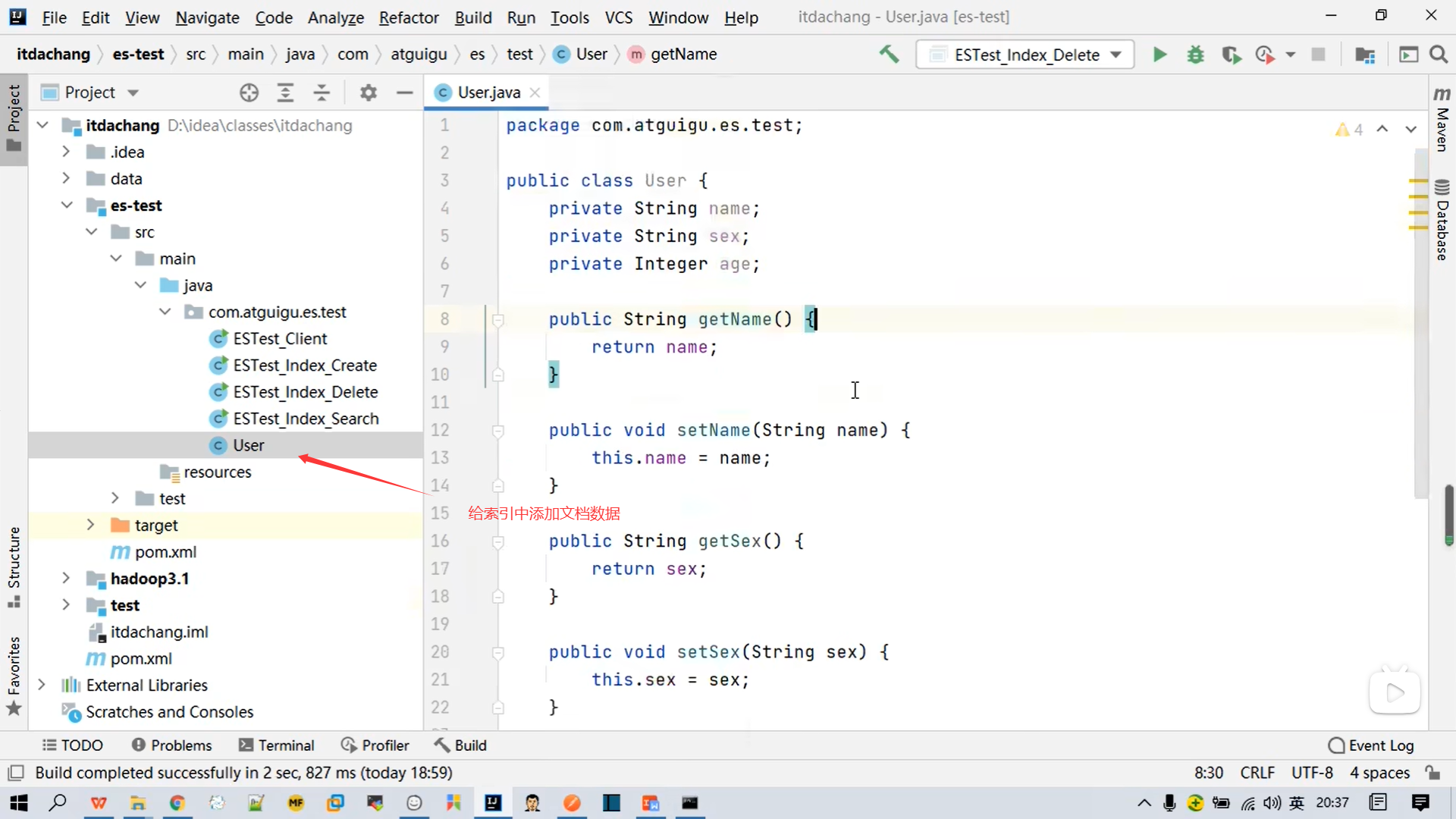Click the green Run button
Viewport: 1456px width, 819px height.
[1159, 55]
